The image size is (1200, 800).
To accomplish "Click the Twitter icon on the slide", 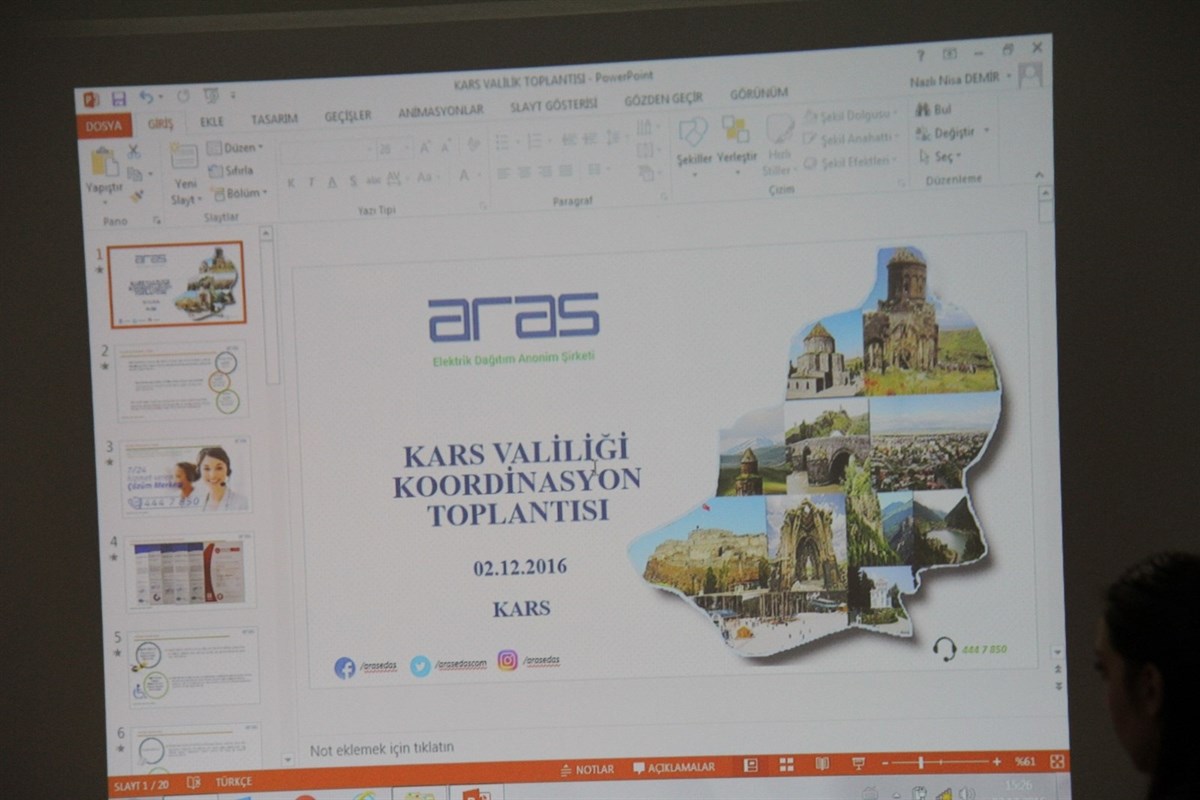I will pos(421,666).
